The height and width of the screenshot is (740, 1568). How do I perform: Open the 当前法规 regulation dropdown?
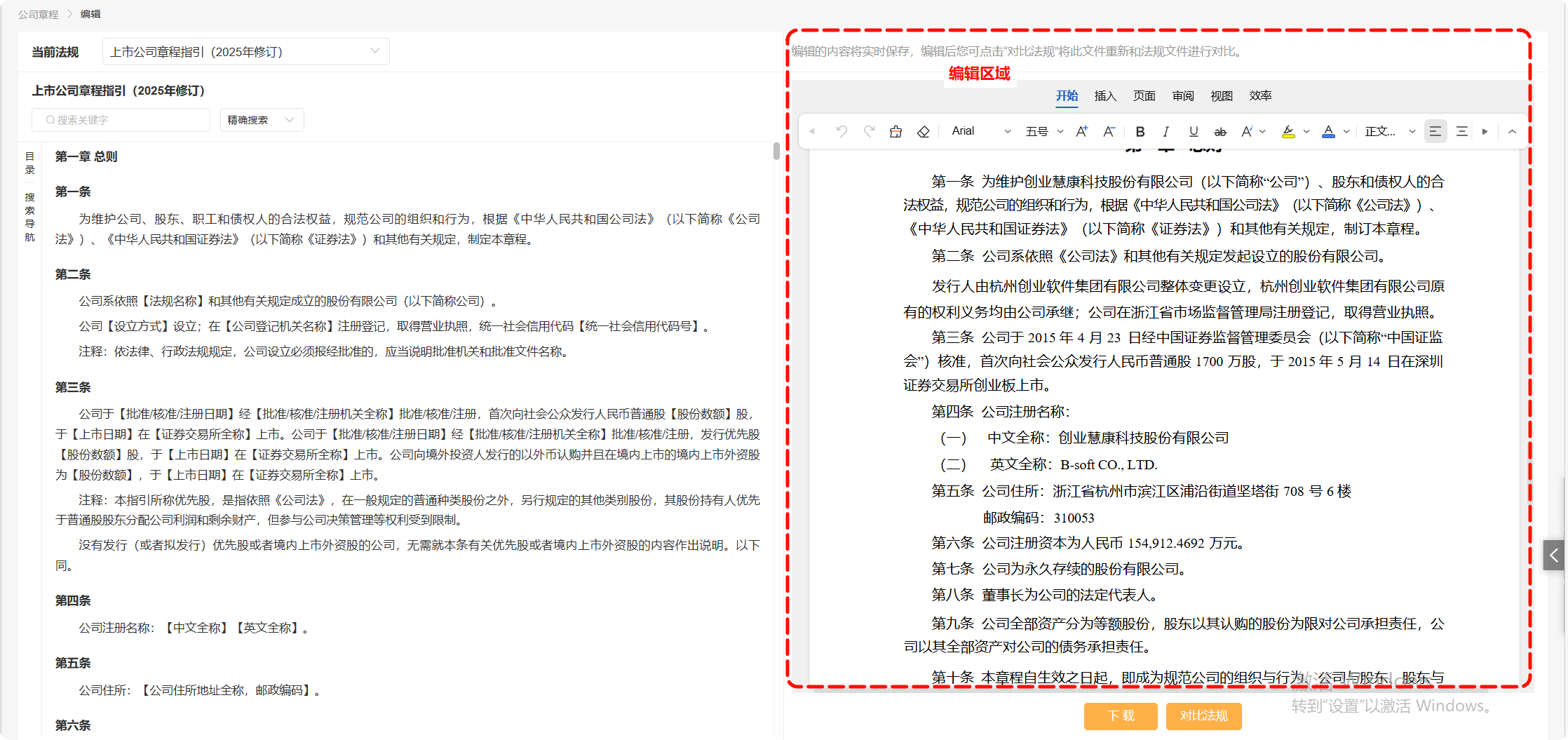tap(245, 52)
